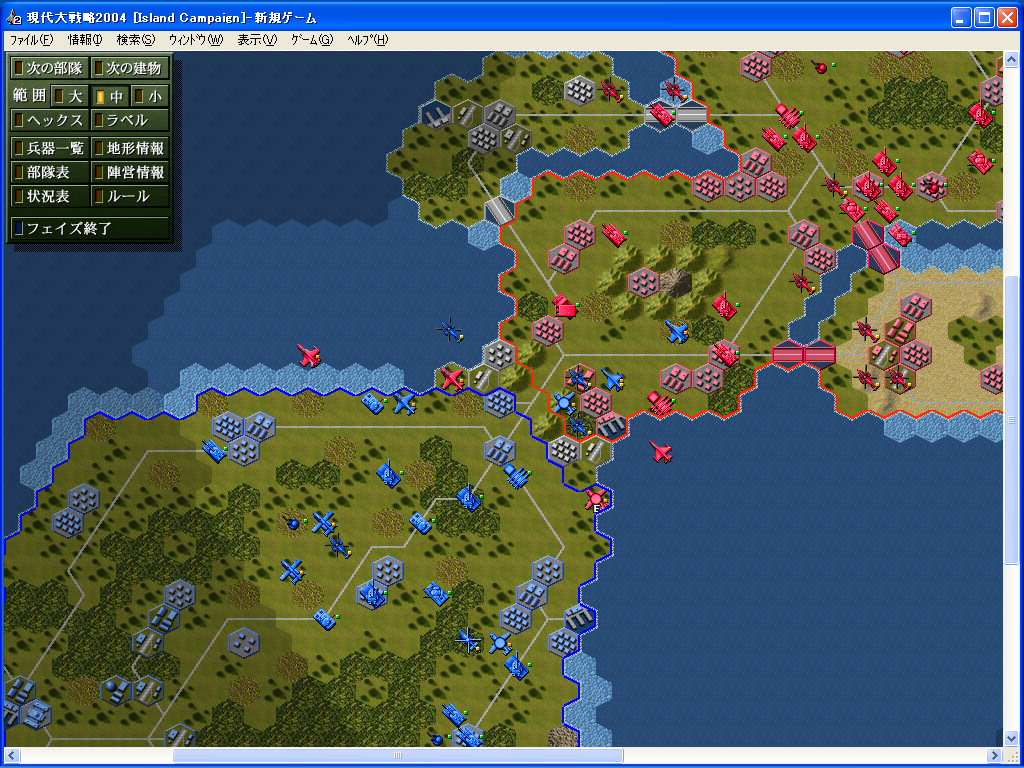Select the blue jet fighter beside the rocky mountain
Viewport: 1024px width, 768px height.
pyautogui.click(x=677, y=331)
